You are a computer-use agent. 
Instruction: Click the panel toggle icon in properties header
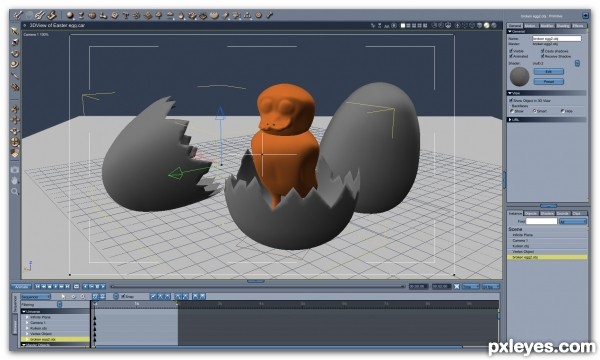(585, 15)
